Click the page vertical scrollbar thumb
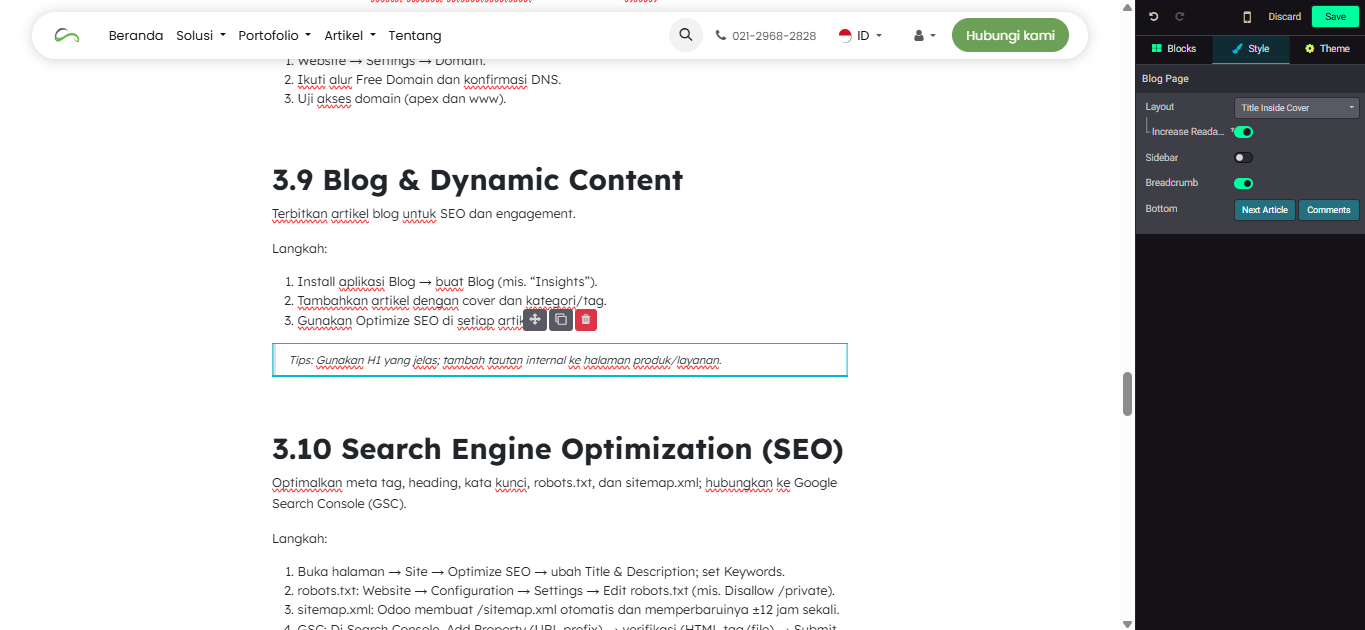Image resolution: width=1365 pixels, height=630 pixels. (x=1127, y=393)
